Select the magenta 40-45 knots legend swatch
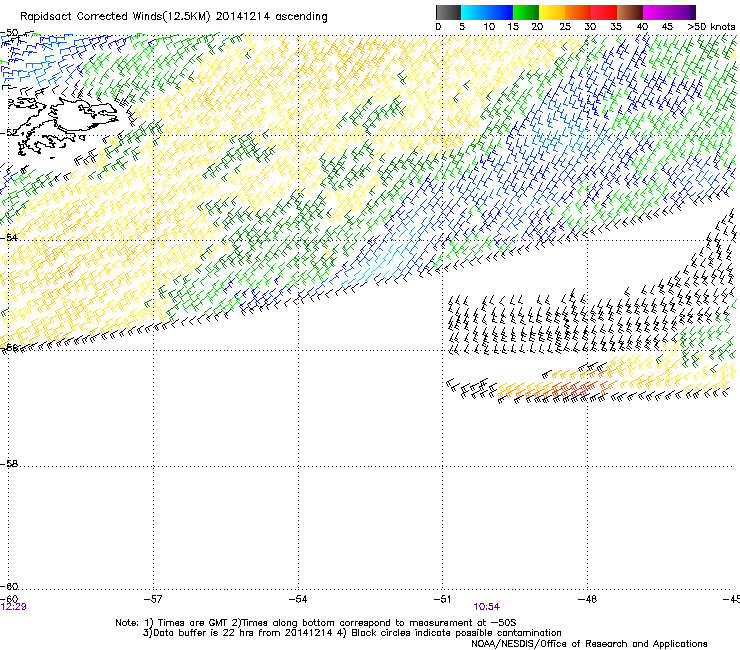740x650 pixels. (x=656, y=12)
